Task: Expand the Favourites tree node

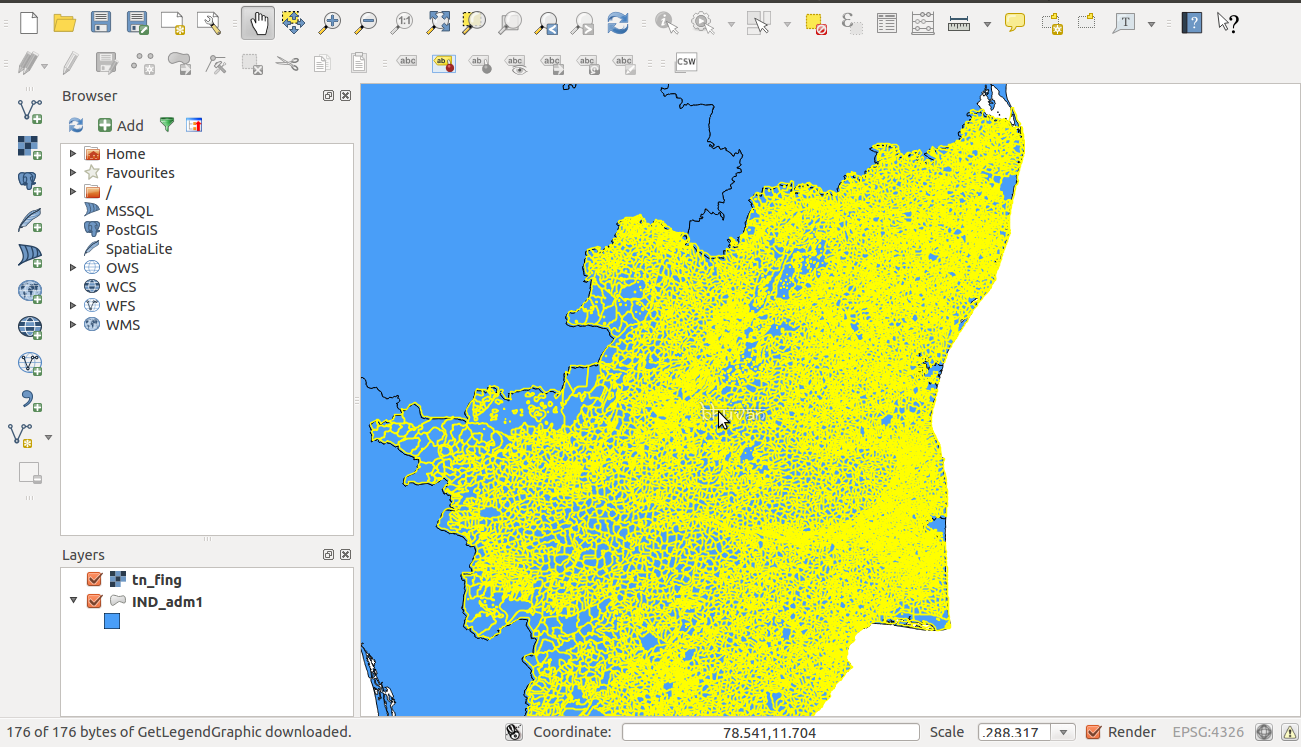Action: click(x=73, y=173)
